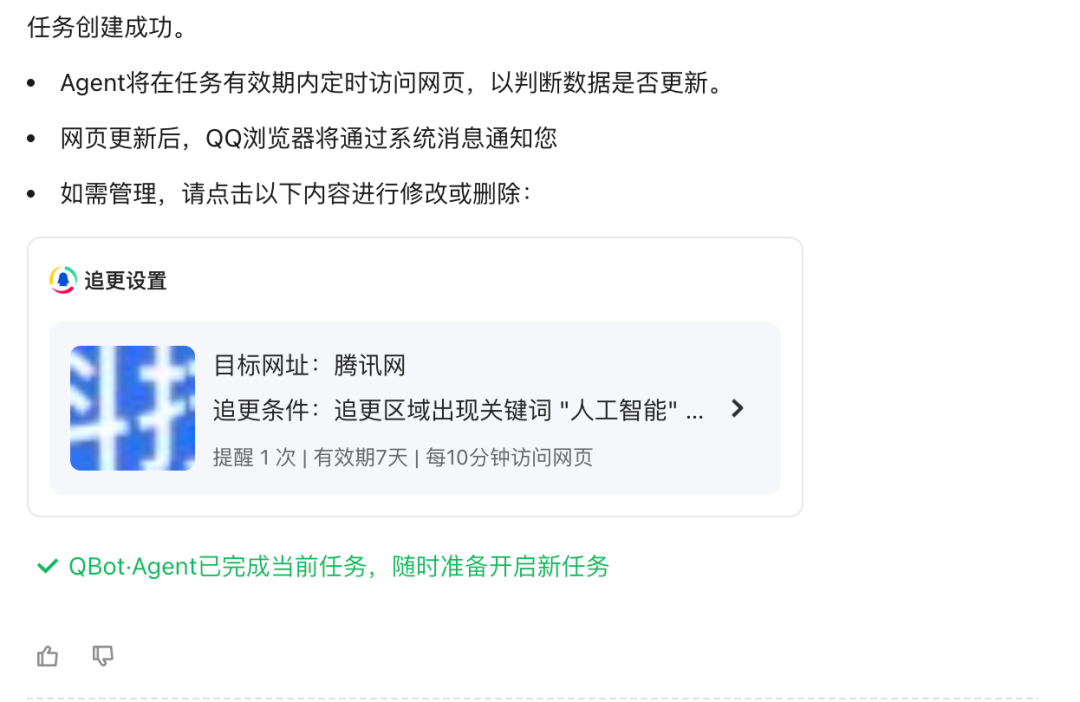Click the "人工智能" keyword text
Viewport: 1080px width, 702px height.
[619, 410]
